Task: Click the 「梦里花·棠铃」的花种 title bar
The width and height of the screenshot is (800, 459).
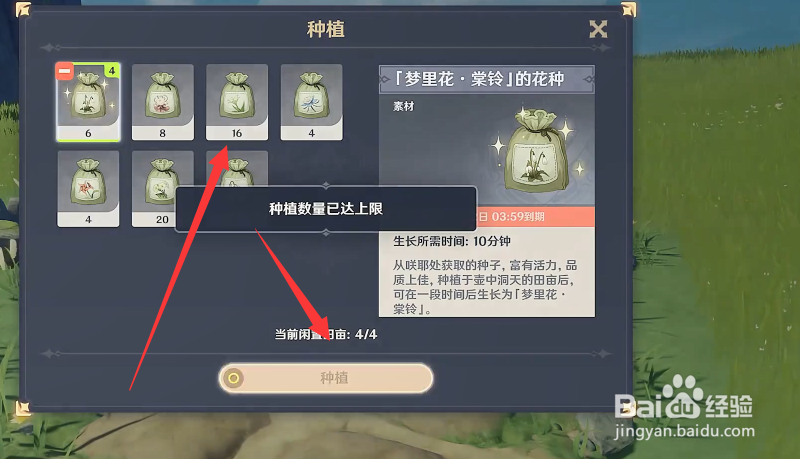Action: [x=487, y=79]
